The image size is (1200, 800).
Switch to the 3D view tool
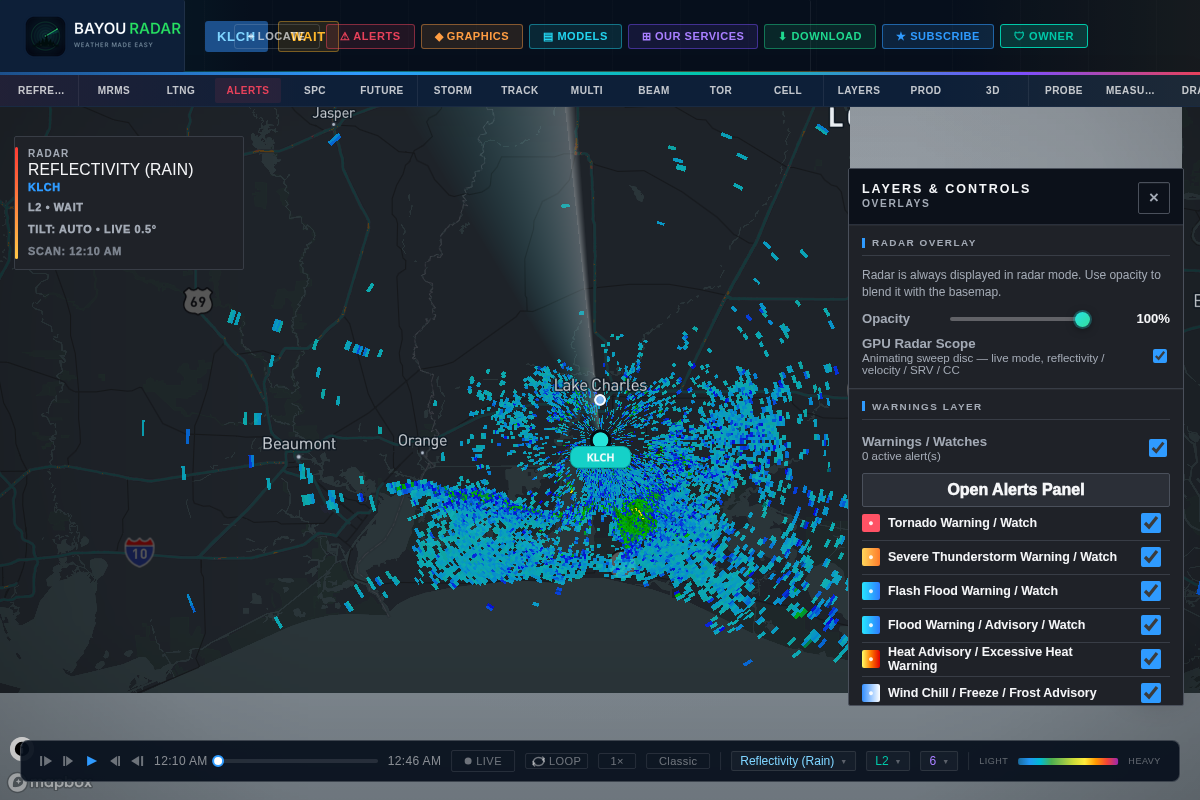993,90
